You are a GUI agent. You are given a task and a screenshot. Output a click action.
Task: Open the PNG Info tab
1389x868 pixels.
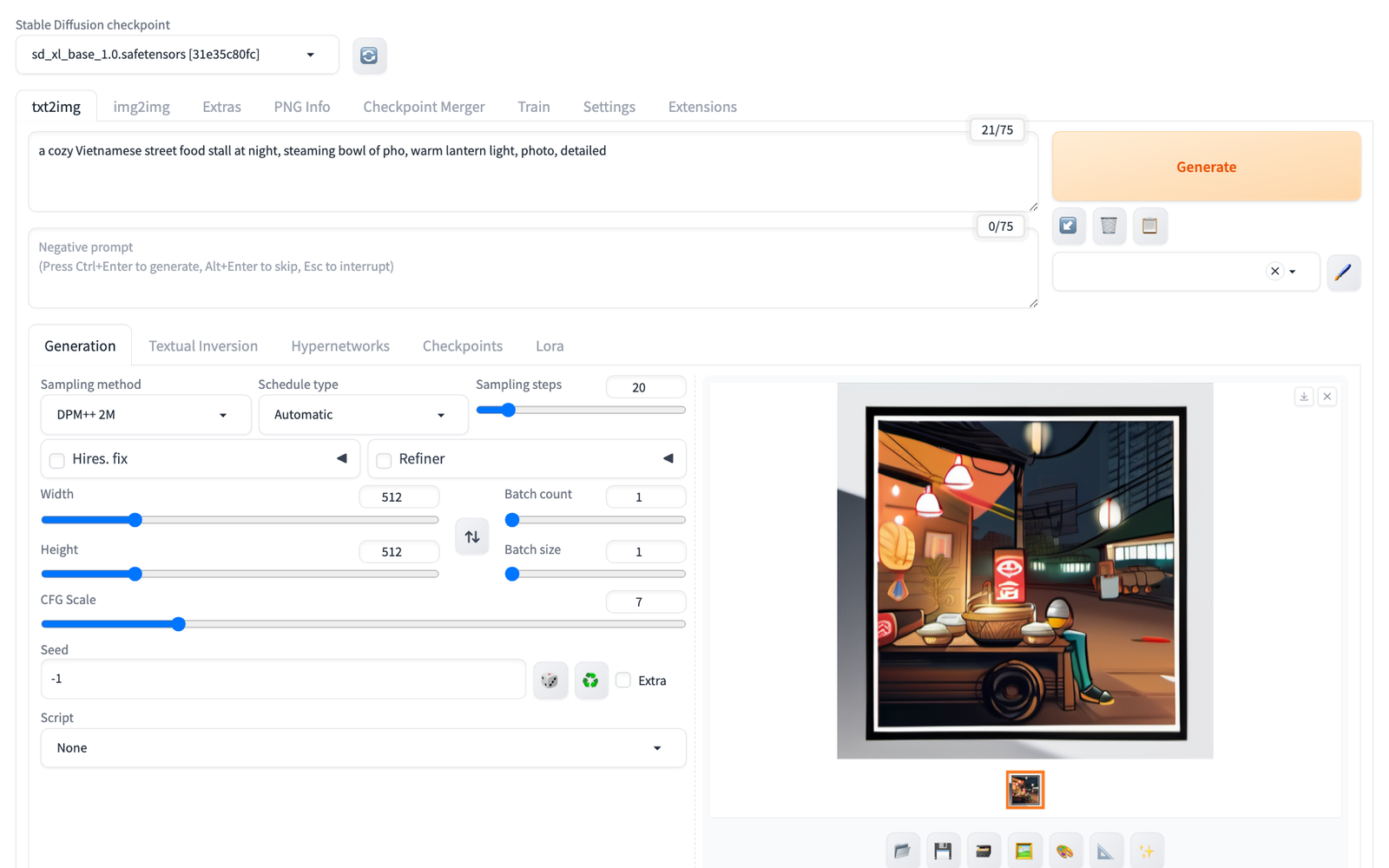(x=302, y=107)
